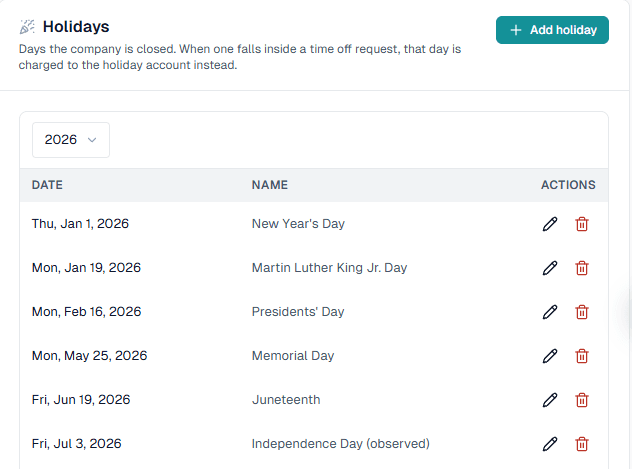Remove the Presidents' Day holiday

582,312
